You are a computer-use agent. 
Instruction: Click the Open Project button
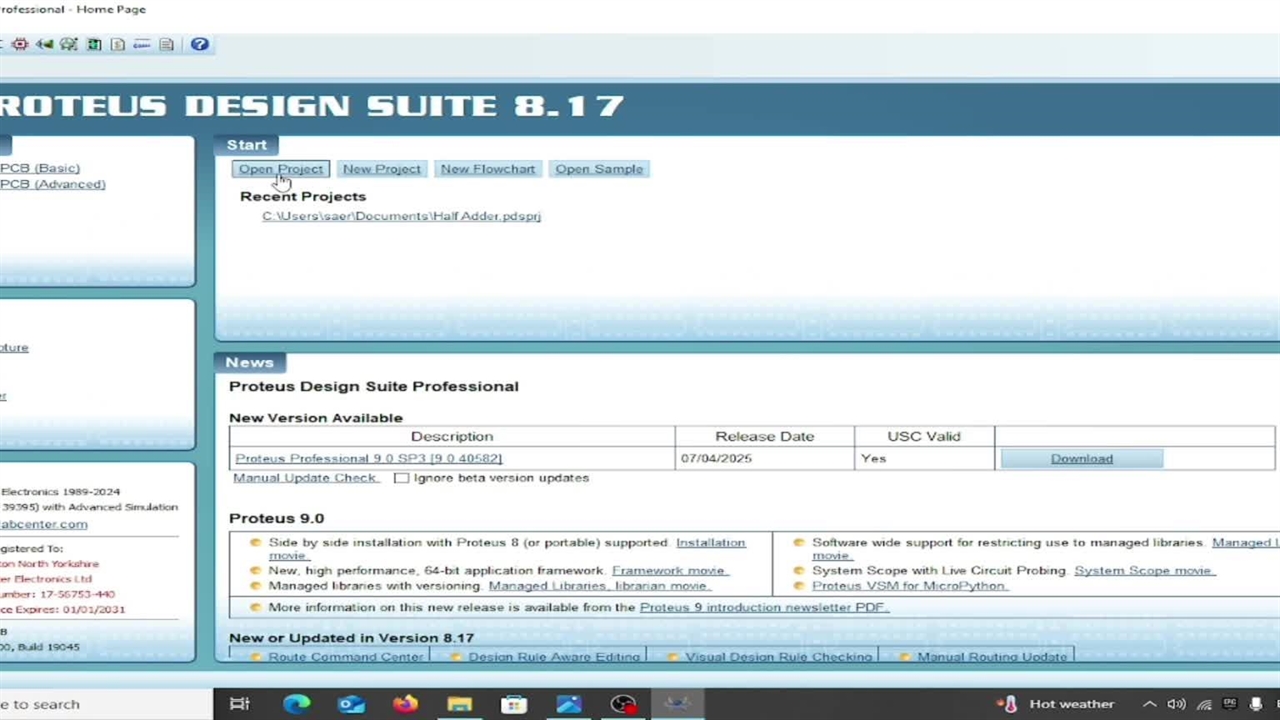tap(280, 169)
